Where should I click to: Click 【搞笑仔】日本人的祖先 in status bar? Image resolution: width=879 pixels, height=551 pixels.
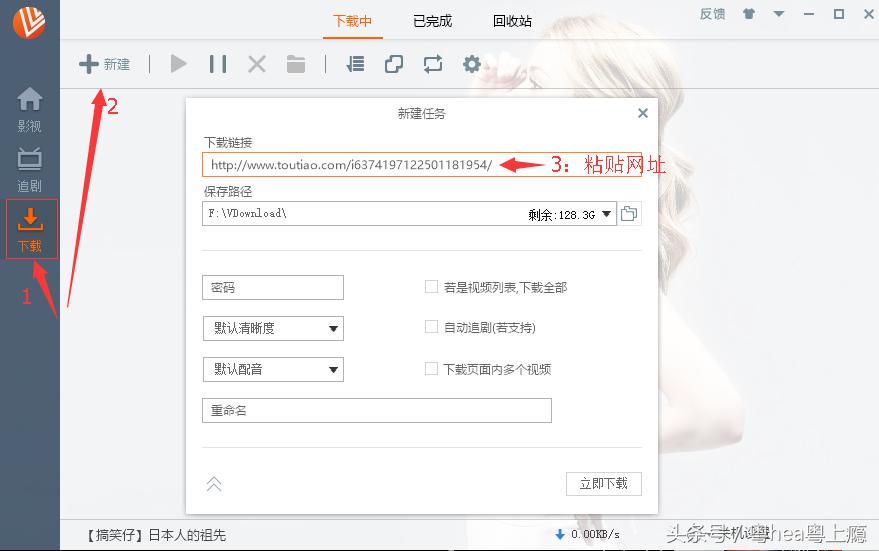155,535
